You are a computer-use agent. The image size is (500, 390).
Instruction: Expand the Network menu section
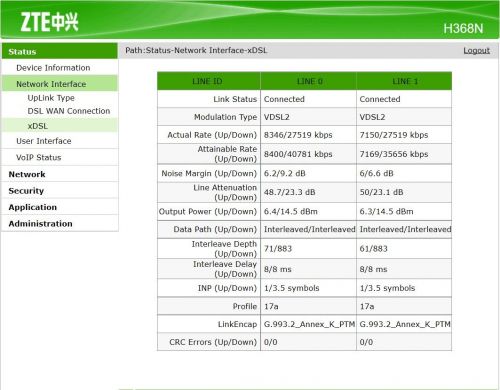tap(27, 174)
